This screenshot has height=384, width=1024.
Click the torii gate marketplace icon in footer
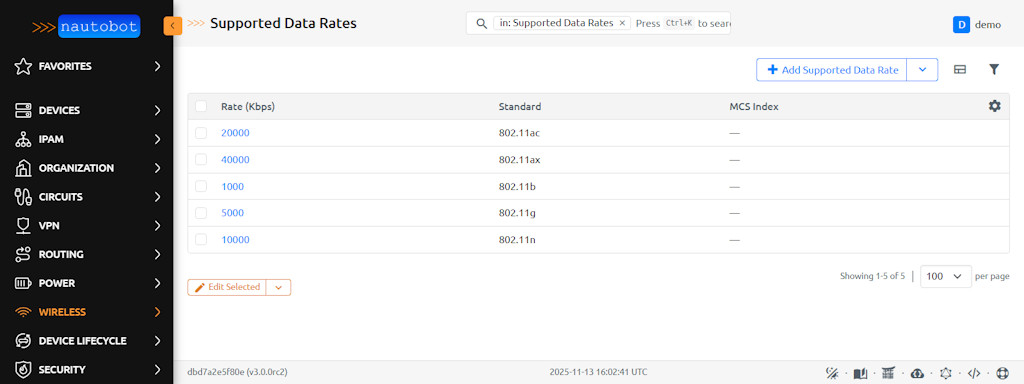click(x=888, y=373)
